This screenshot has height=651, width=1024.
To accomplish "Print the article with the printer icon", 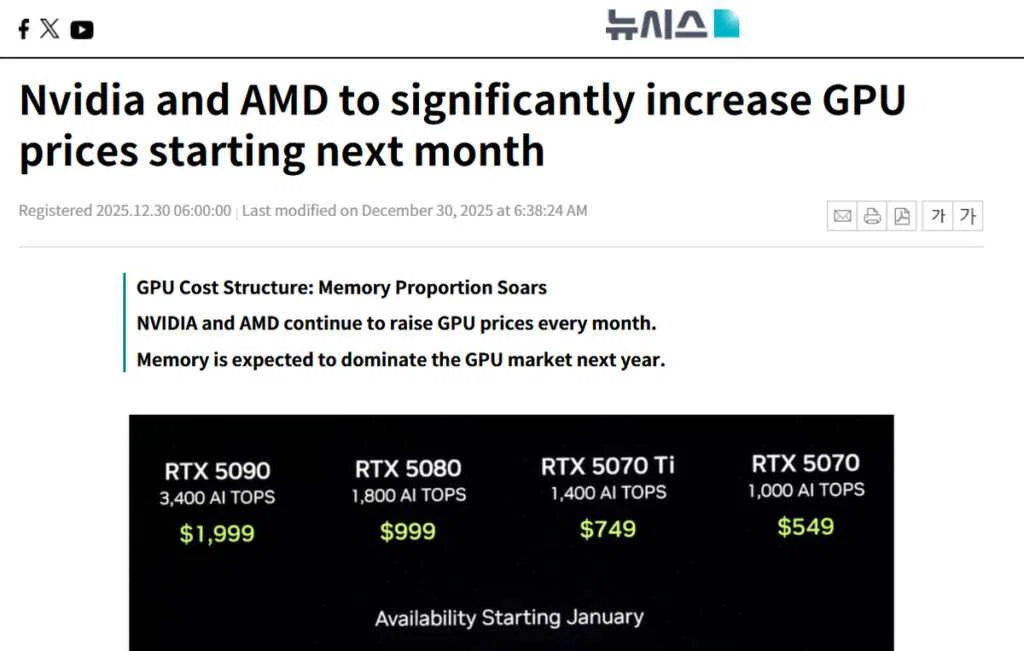I will 872,215.
